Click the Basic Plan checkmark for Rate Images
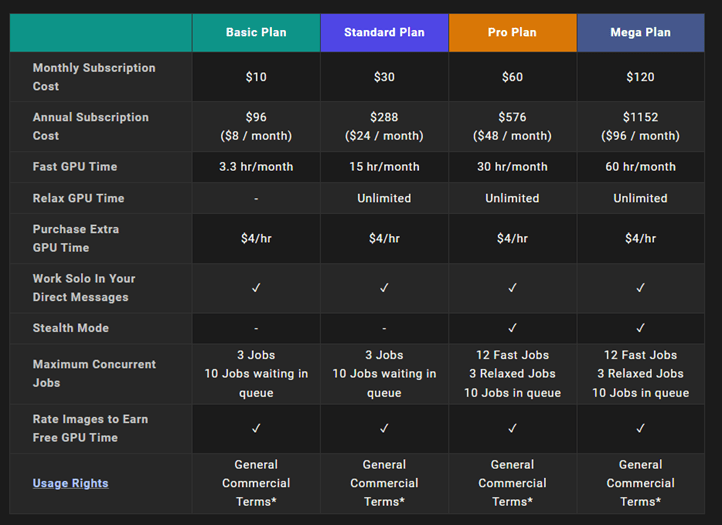The width and height of the screenshot is (722, 525). pos(256,428)
